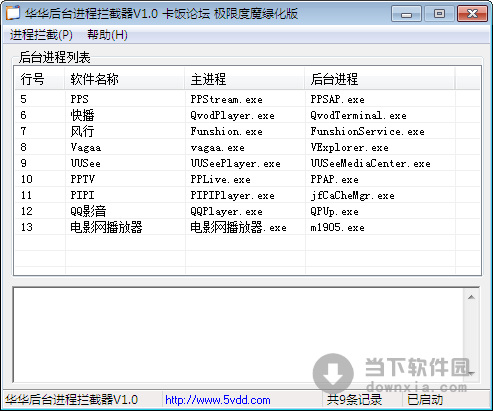Click row number 11 cell
493x411 pixels.
point(26,195)
